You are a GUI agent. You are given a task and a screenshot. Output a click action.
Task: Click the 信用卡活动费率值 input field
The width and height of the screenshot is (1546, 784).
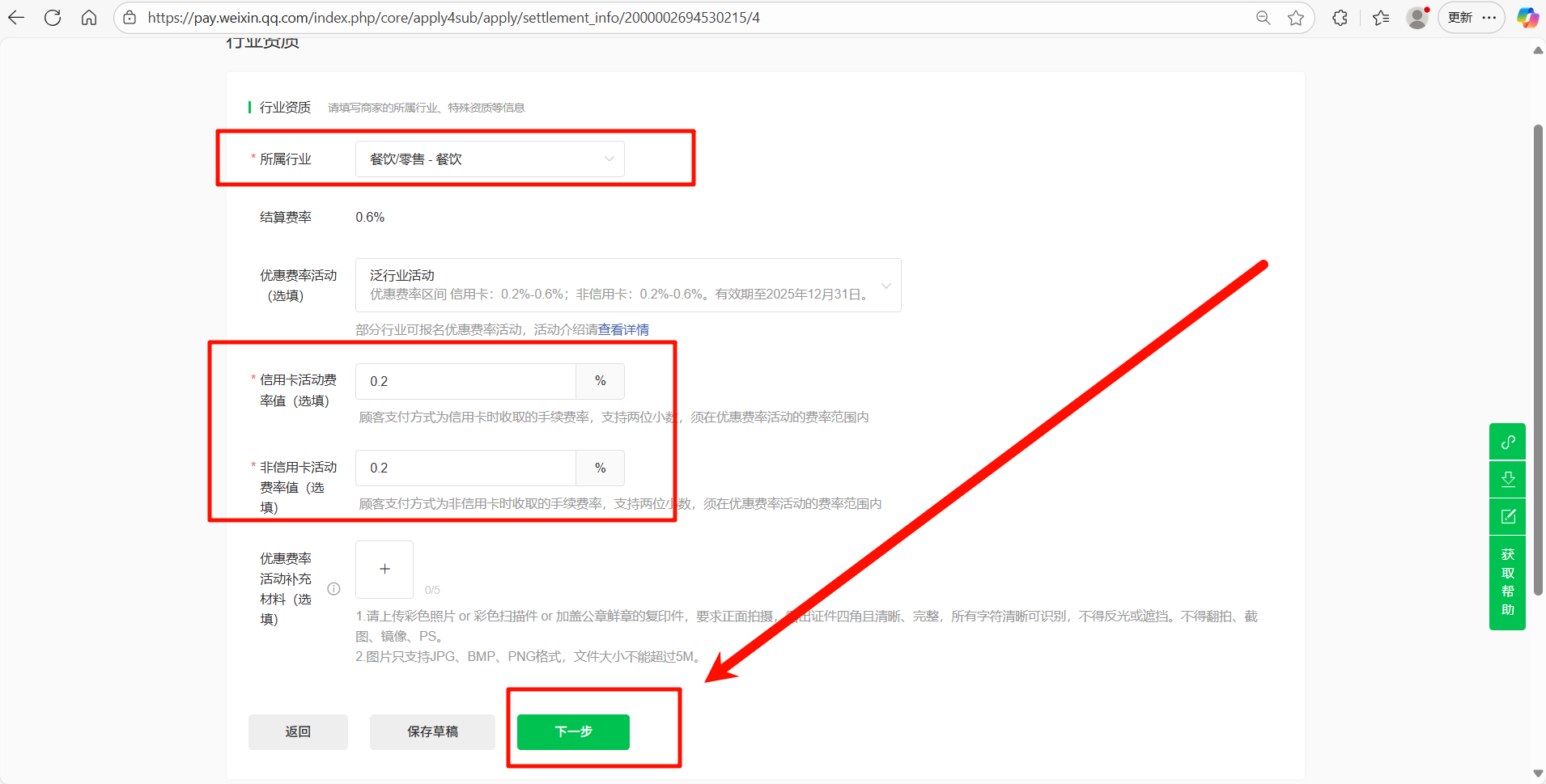pyautogui.click(x=465, y=381)
